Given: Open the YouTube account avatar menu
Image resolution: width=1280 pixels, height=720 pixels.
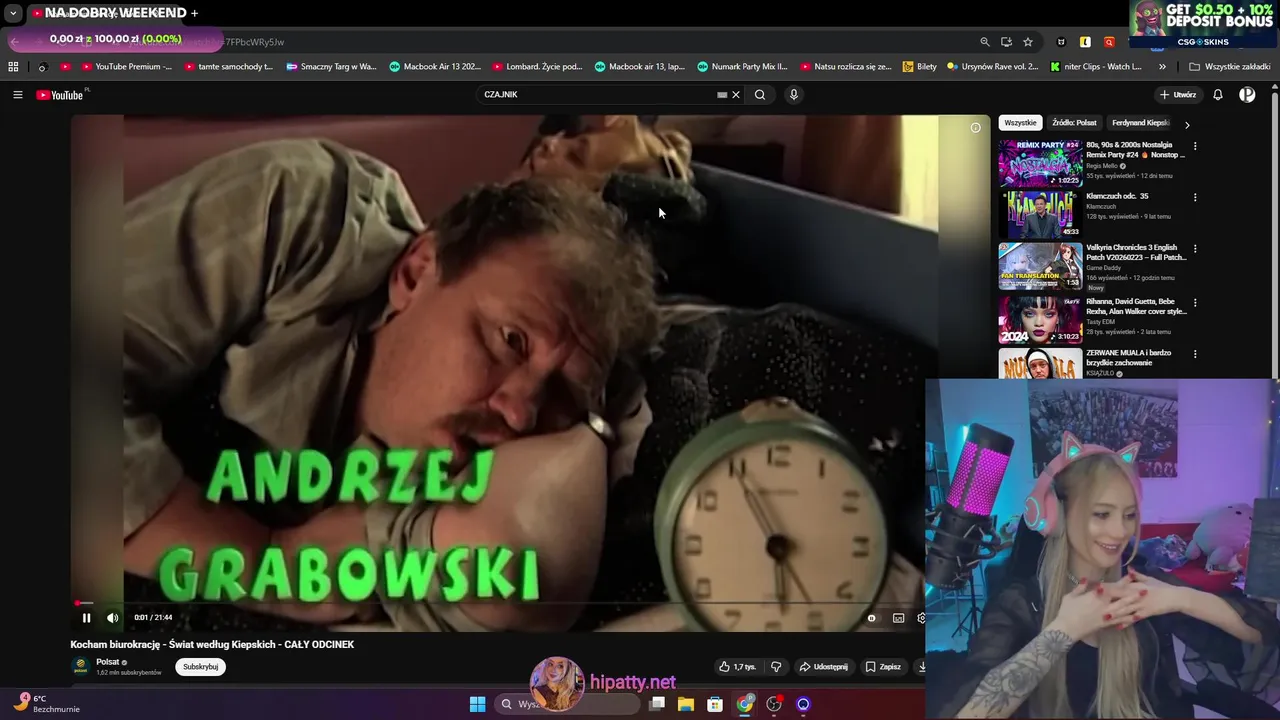Looking at the screenshot, I should 1247,95.
